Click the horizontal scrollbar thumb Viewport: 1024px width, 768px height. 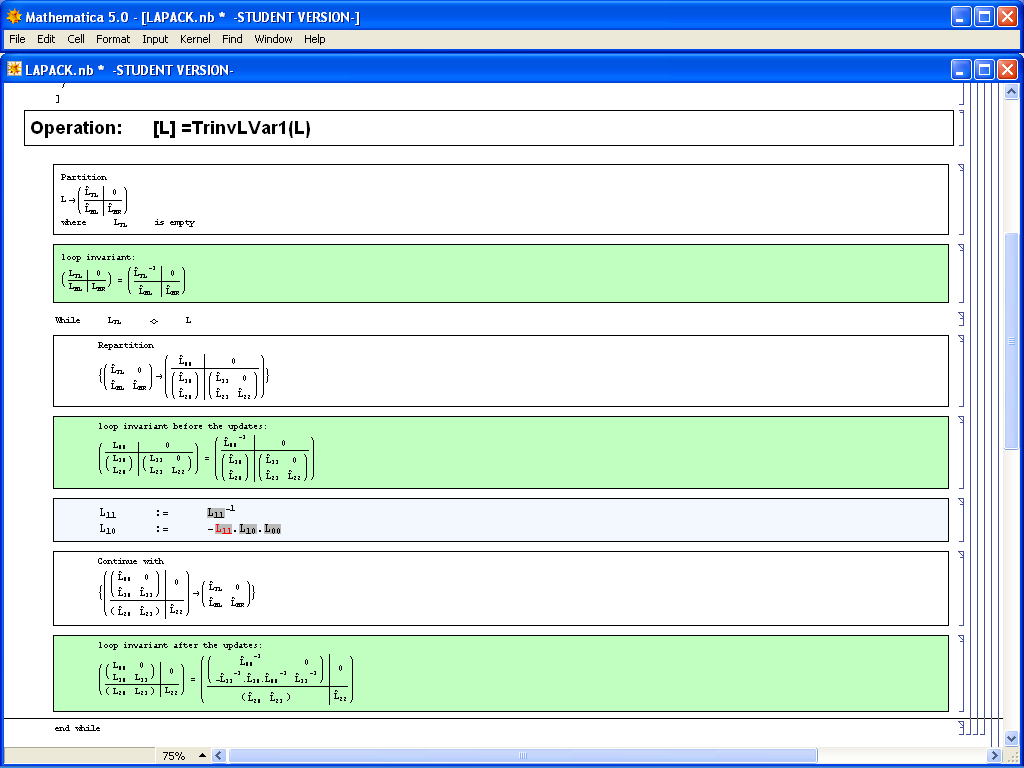coord(522,756)
